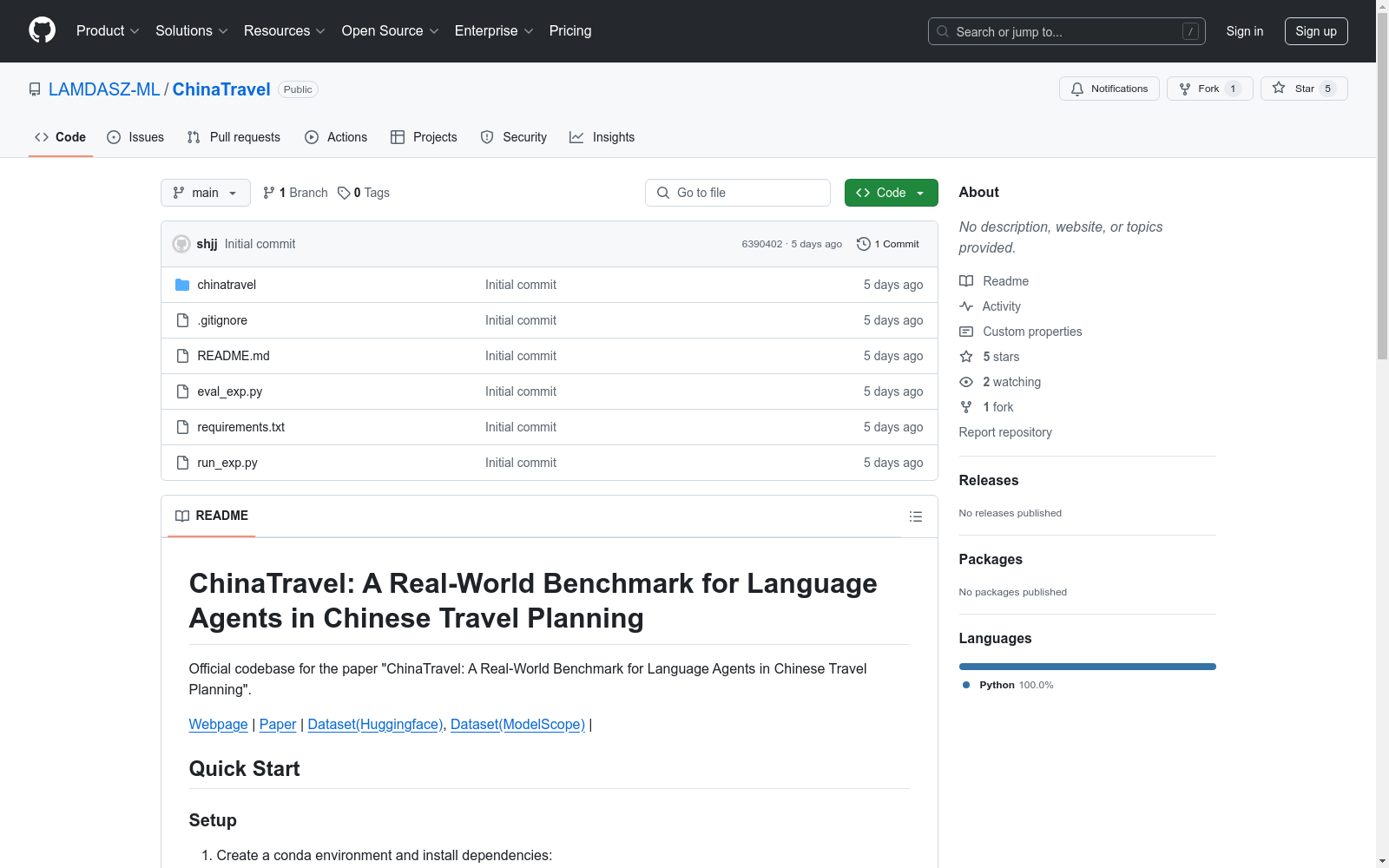Switch to the Pull requests tab
Screen dimensions: 1389x868
234,137
